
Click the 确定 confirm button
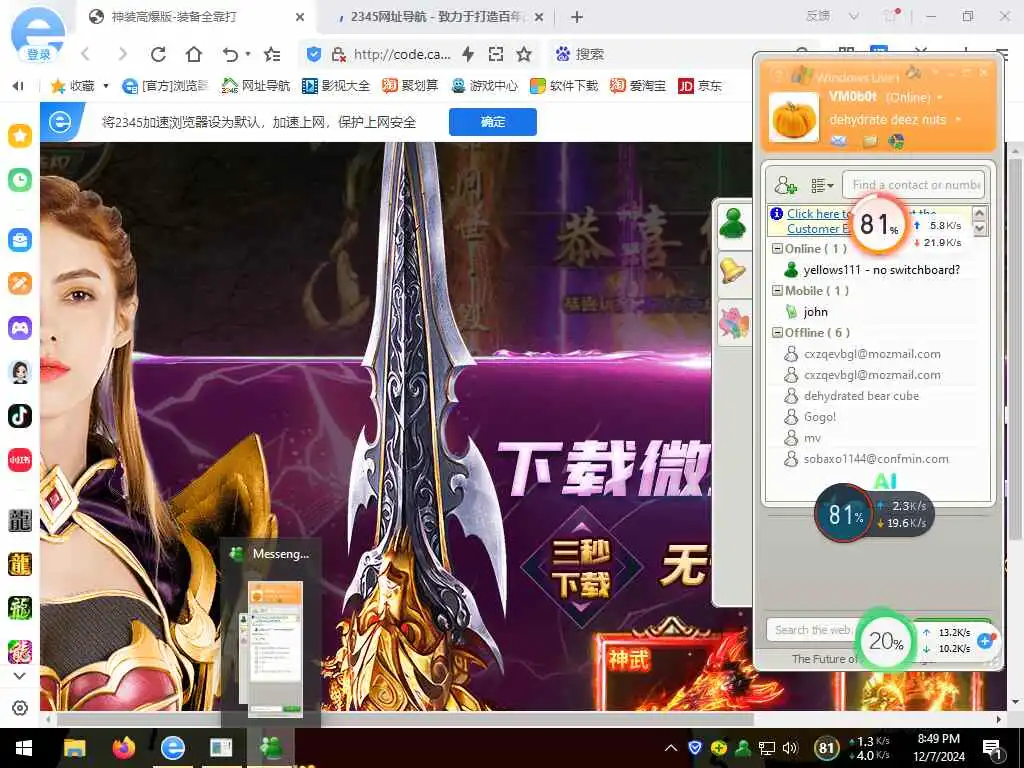(492, 121)
